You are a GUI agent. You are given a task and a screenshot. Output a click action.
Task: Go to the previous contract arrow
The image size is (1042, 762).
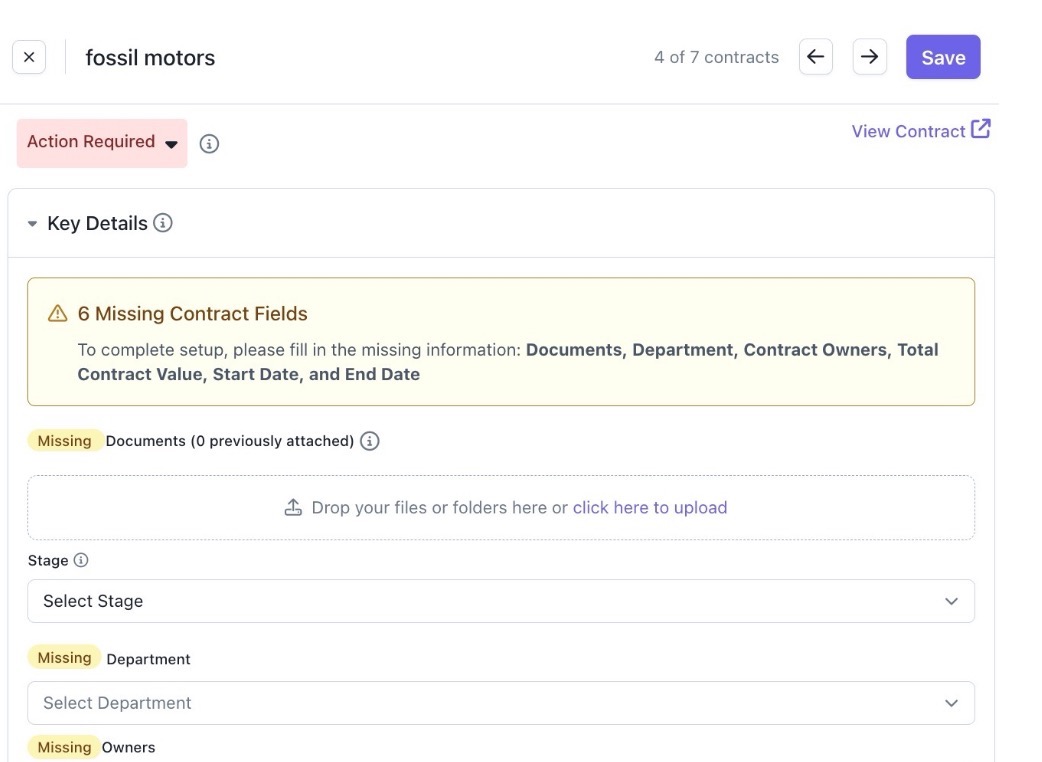point(815,57)
